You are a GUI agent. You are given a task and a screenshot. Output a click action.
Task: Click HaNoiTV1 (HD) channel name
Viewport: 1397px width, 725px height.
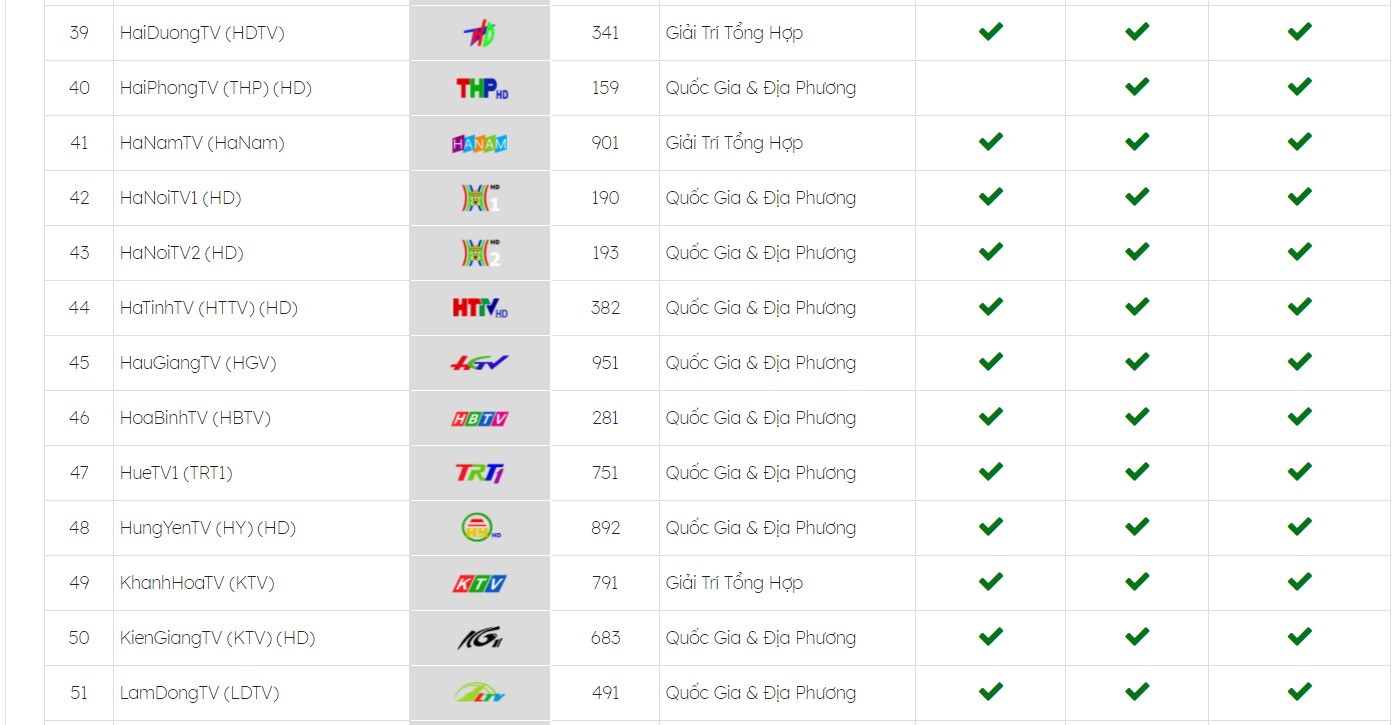point(180,198)
